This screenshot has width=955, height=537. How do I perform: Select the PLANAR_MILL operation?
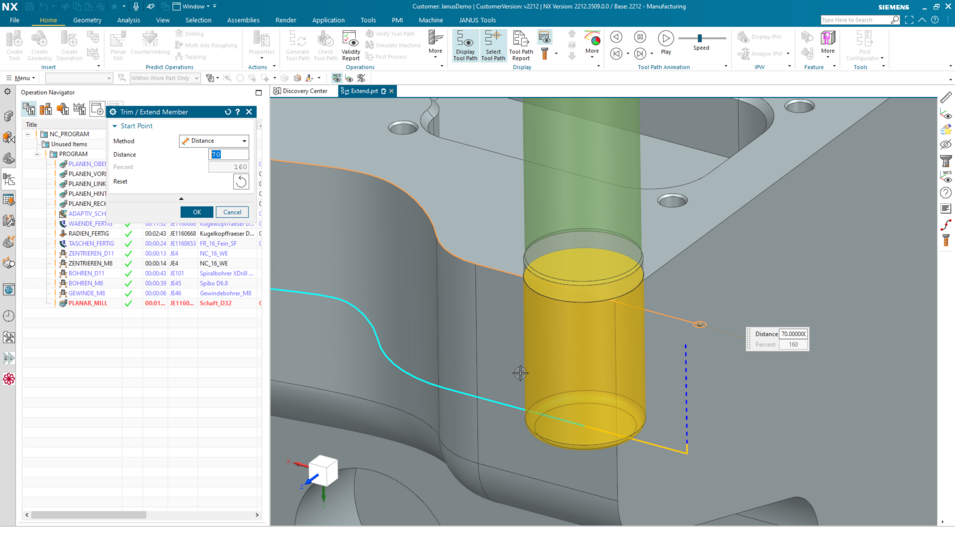(87, 303)
